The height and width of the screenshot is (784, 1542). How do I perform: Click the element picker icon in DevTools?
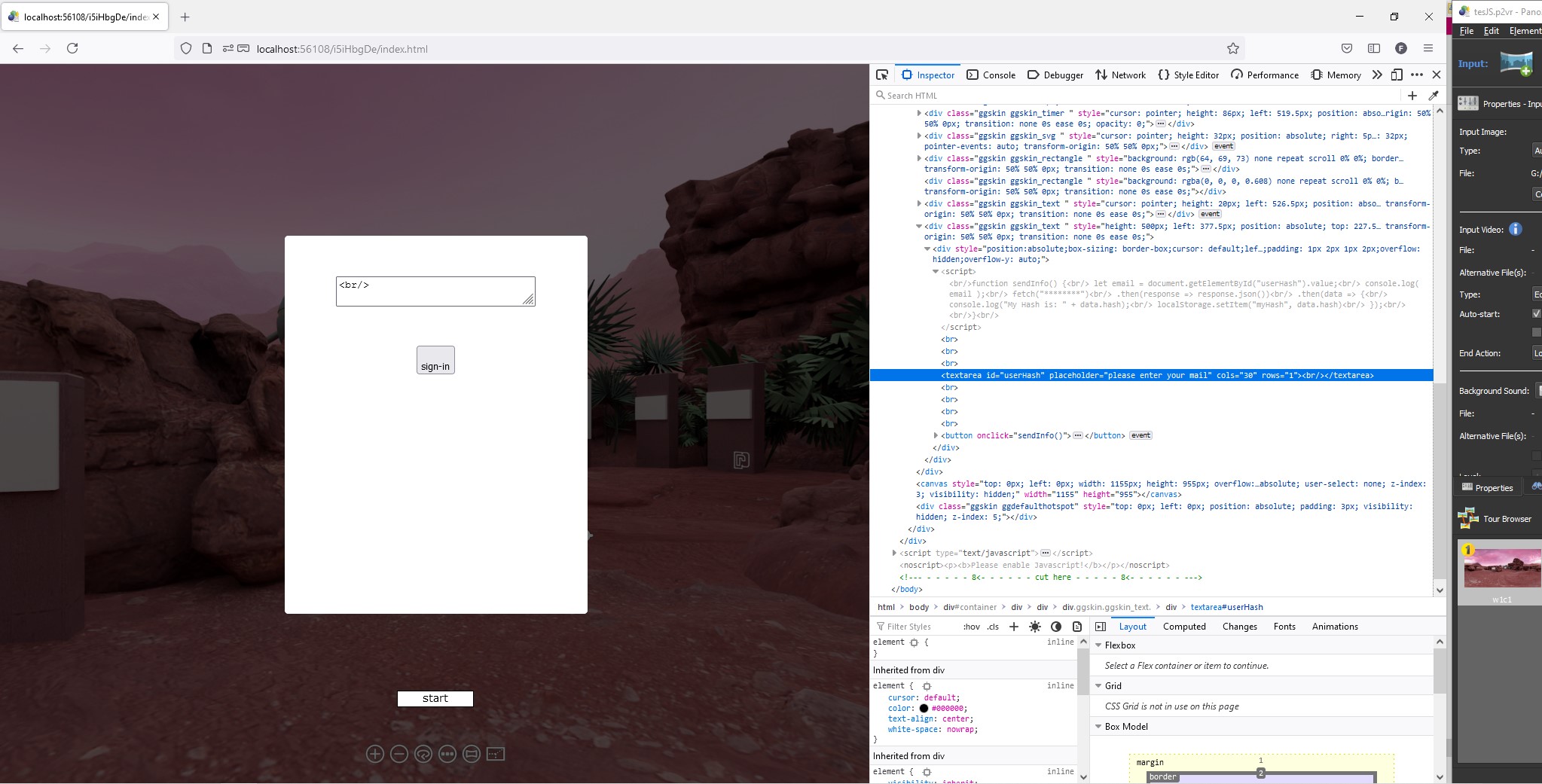point(882,75)
